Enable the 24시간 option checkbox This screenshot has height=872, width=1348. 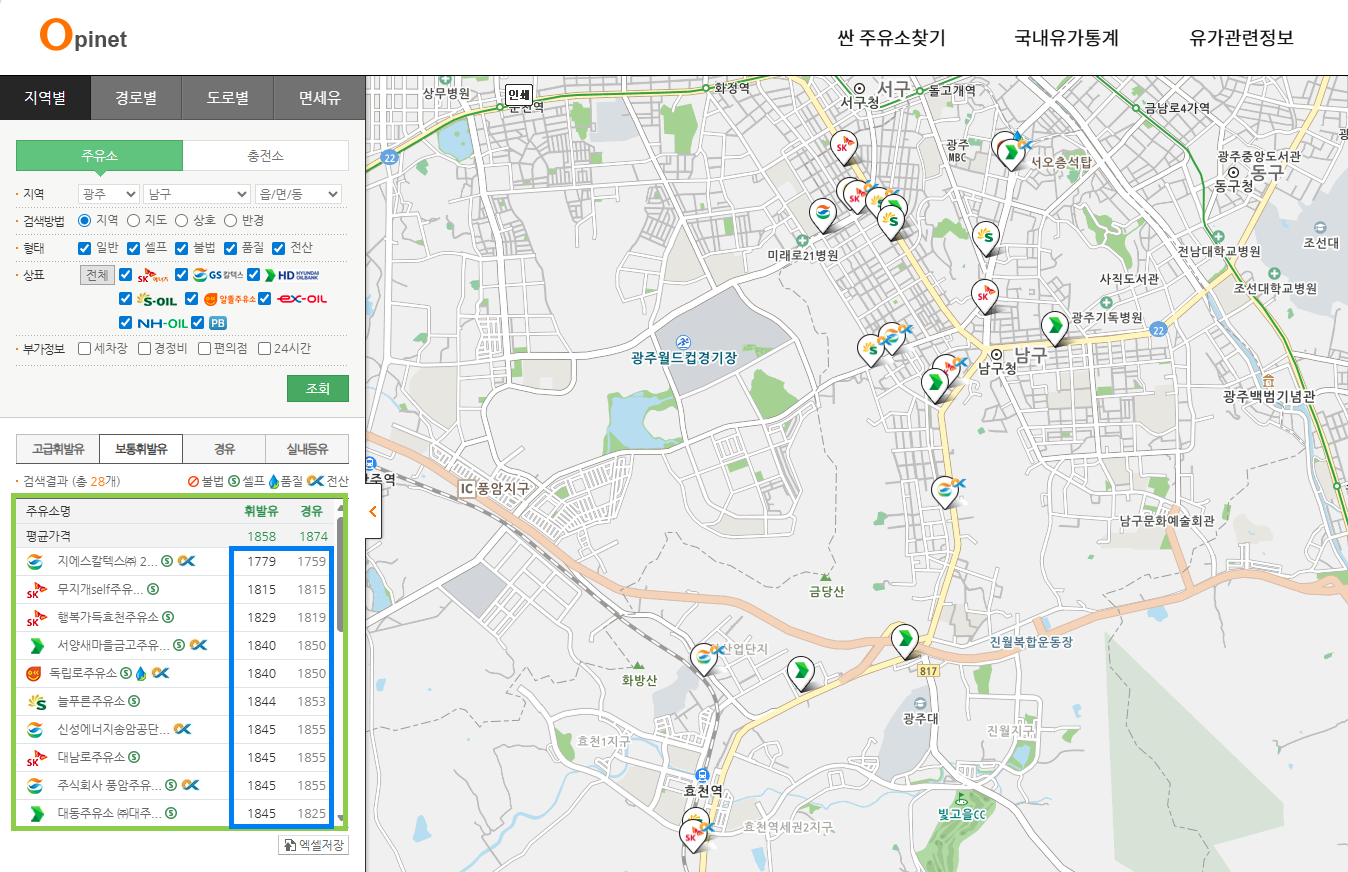tap(265, 349)
